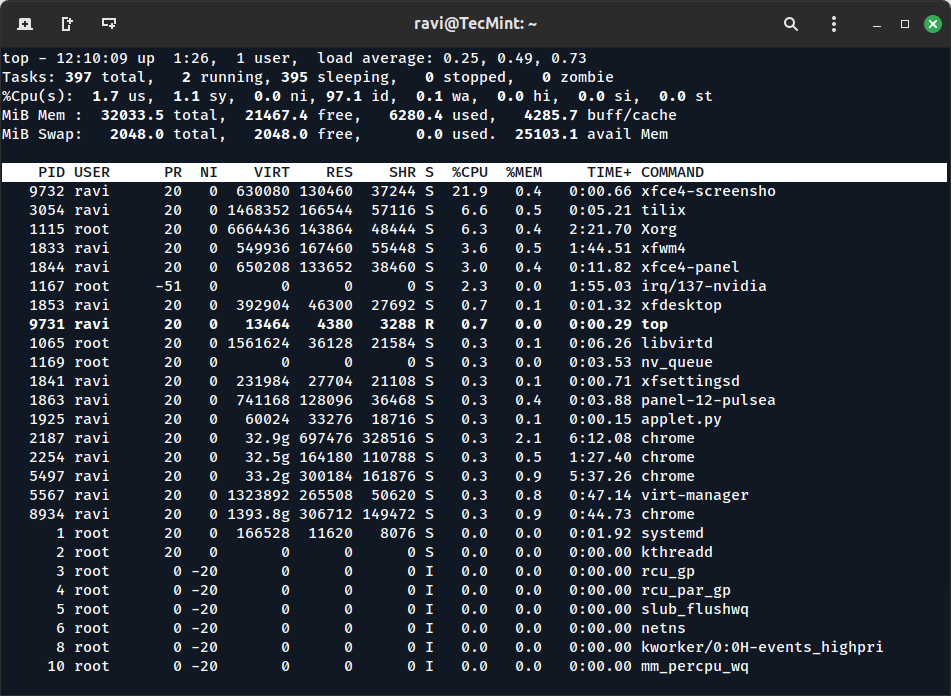Click the slub_flushwq command name
This screenshot has width=951, height=696.
coord(694,609)
